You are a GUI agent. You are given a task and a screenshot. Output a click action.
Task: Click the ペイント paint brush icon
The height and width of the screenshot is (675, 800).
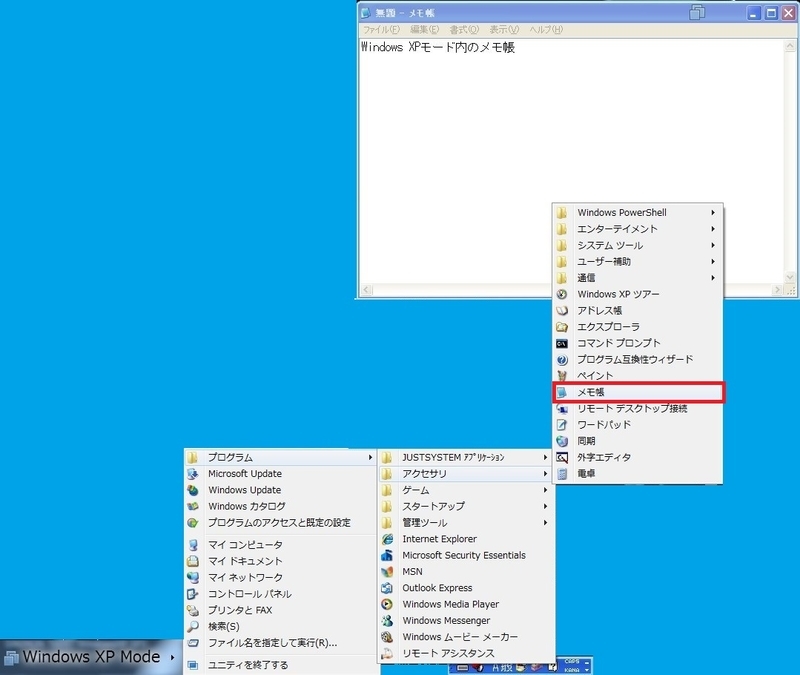click(x=562, y=376)
